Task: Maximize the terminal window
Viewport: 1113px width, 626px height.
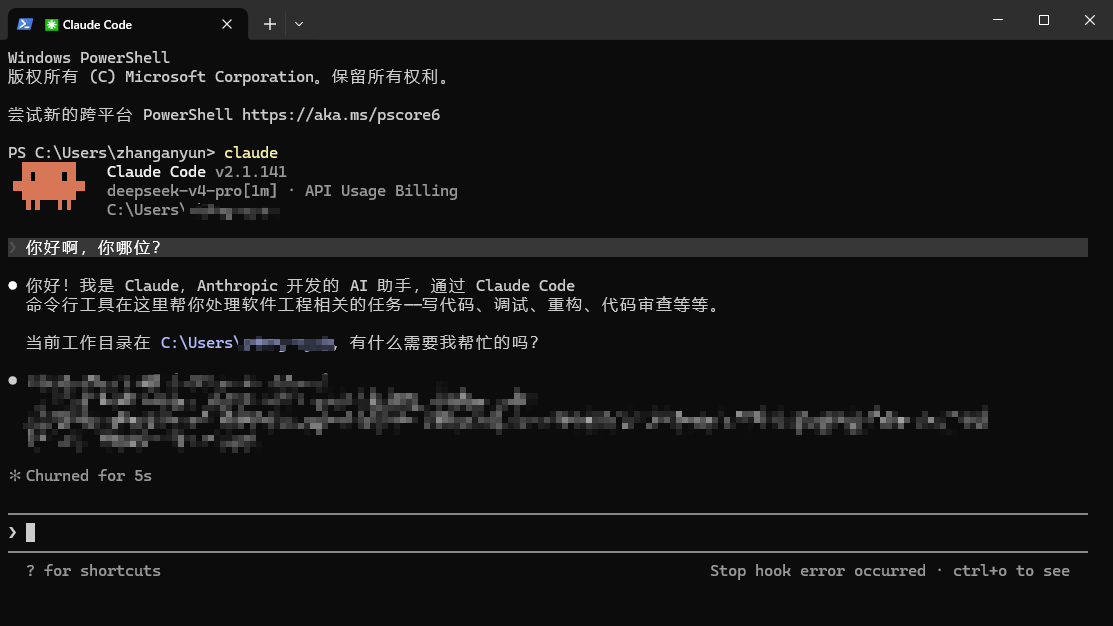Action: click(1043, 20)
